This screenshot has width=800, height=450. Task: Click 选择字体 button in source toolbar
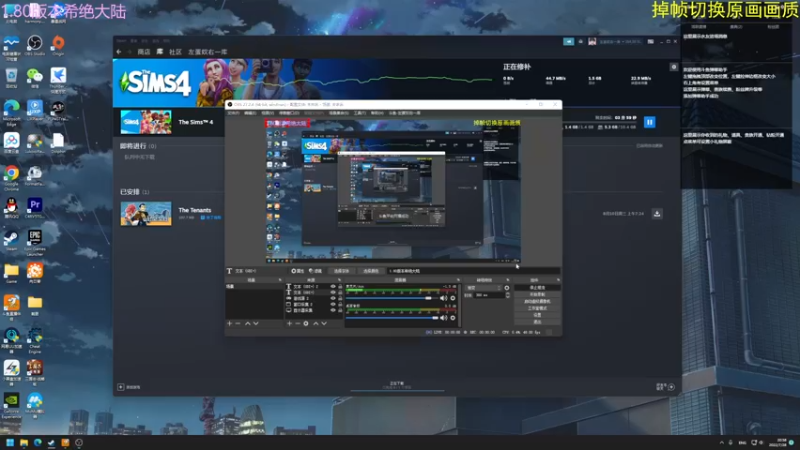pos(341,271)
